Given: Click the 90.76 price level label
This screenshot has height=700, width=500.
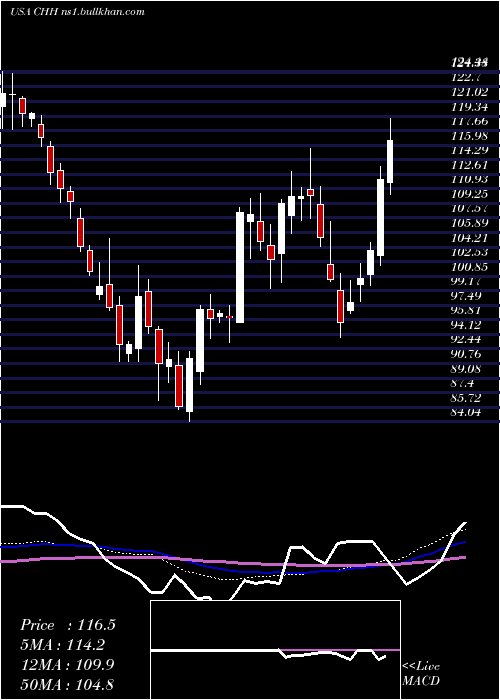Looking at the screenshot, I should point(468,354).
